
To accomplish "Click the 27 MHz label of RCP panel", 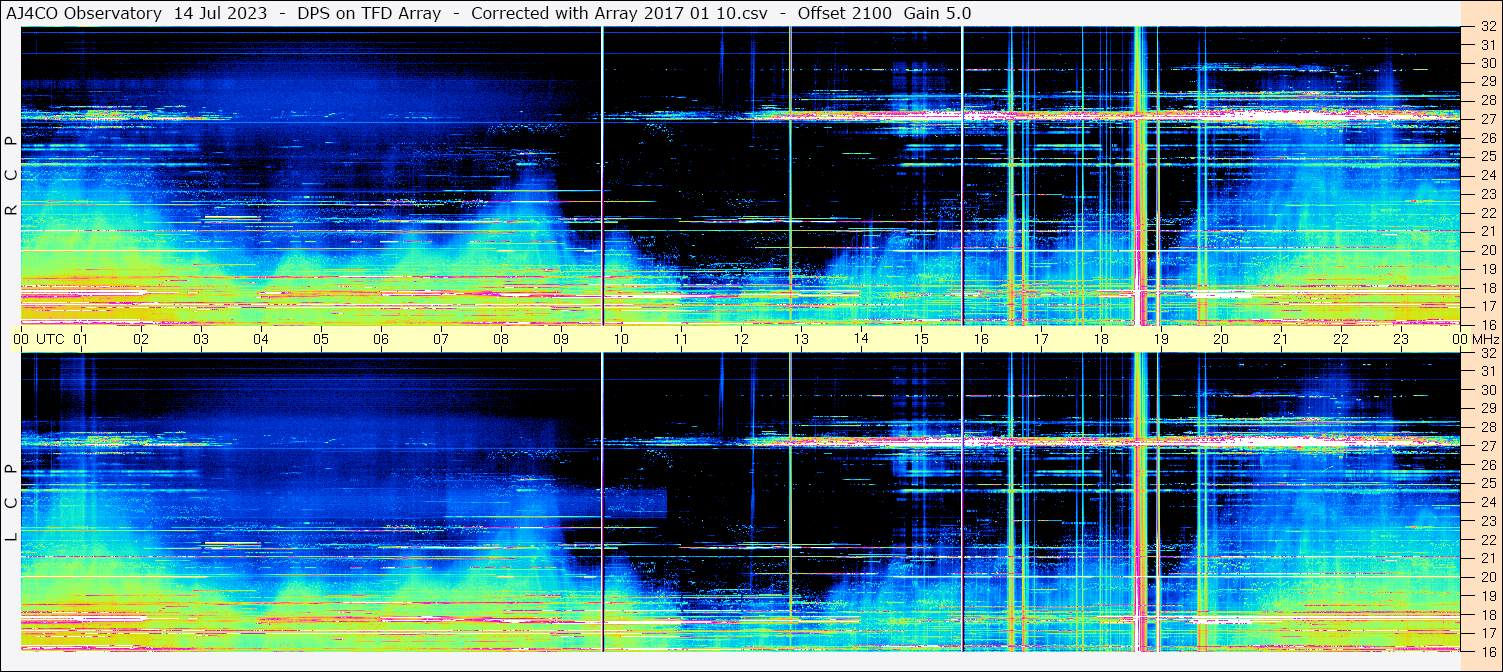I will 1487,119.
